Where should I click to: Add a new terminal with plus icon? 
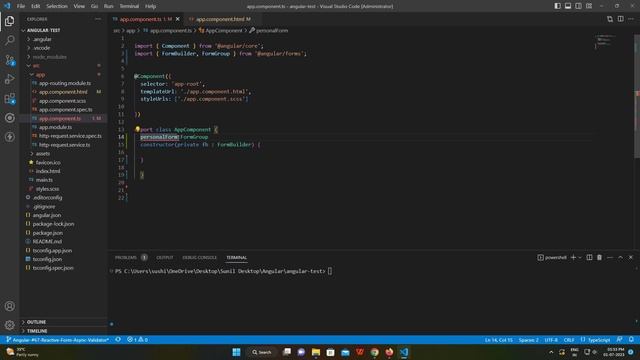coord(573,258)
